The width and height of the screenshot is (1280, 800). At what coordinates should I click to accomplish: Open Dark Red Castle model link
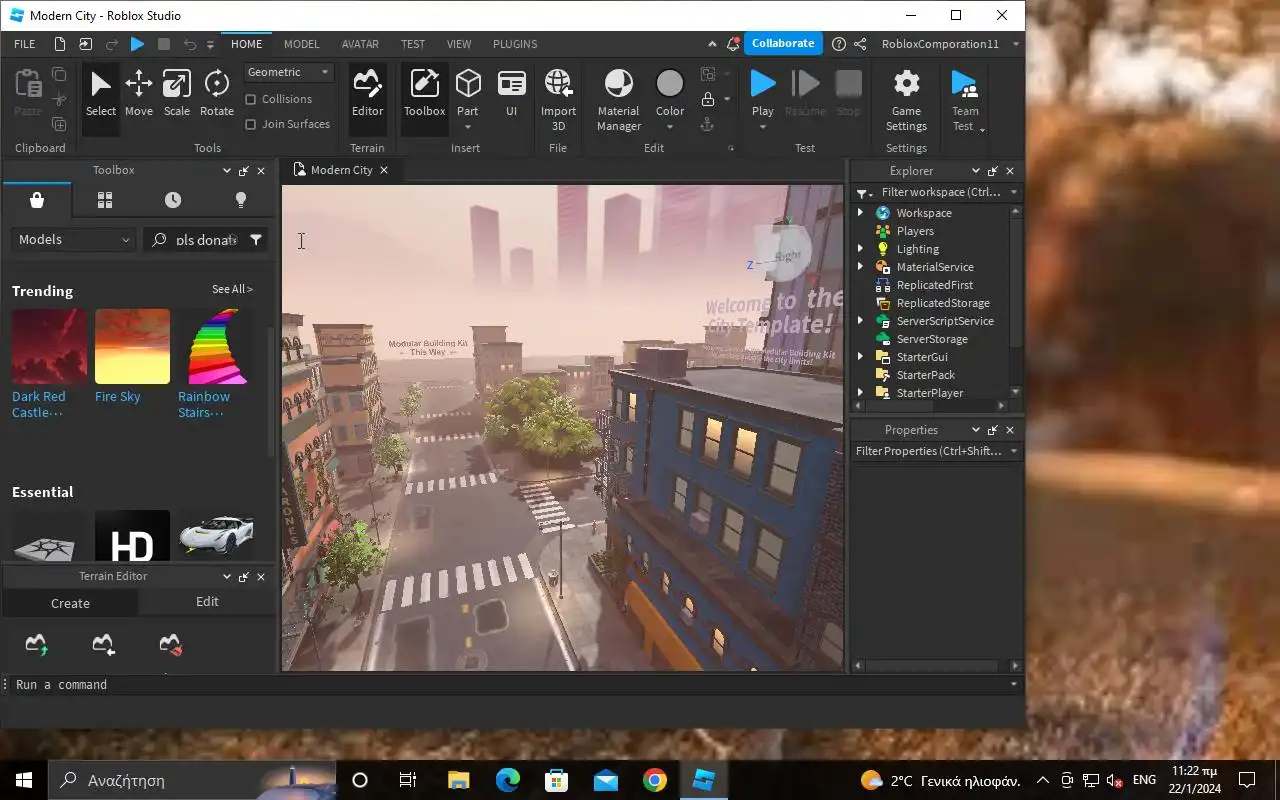38,405
